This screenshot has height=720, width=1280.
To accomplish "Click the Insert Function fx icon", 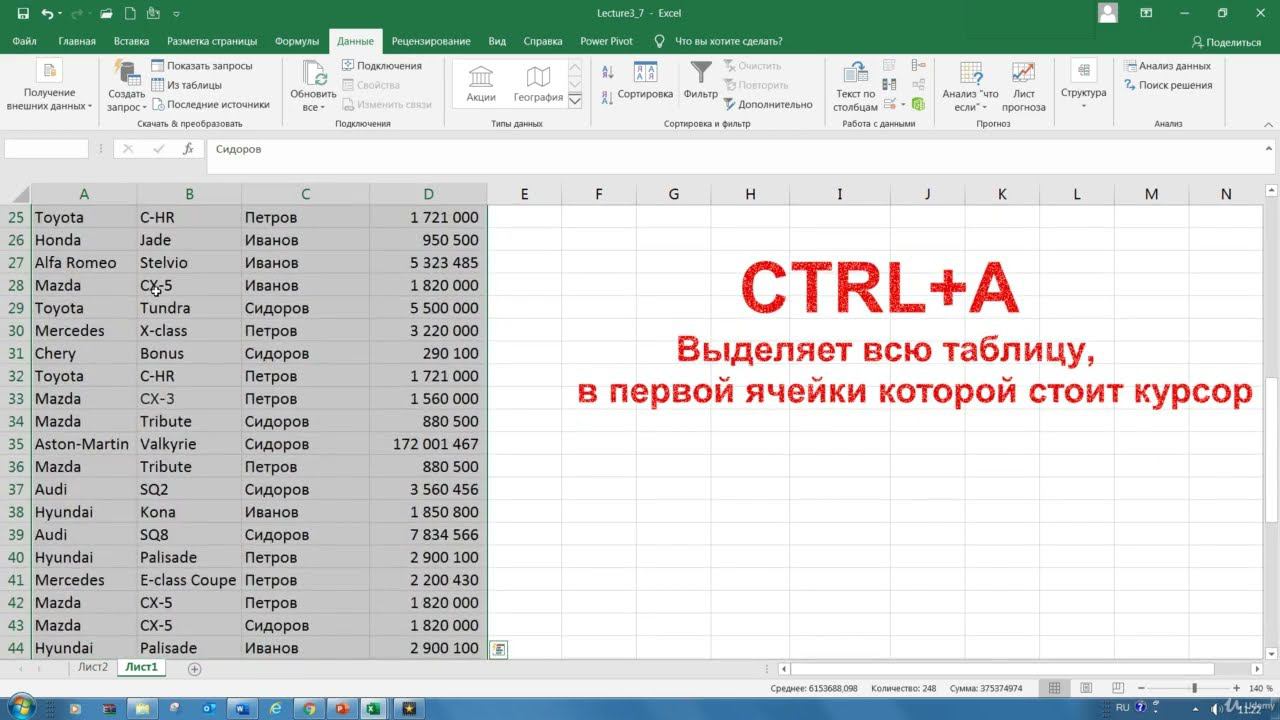I will [188, 149].
